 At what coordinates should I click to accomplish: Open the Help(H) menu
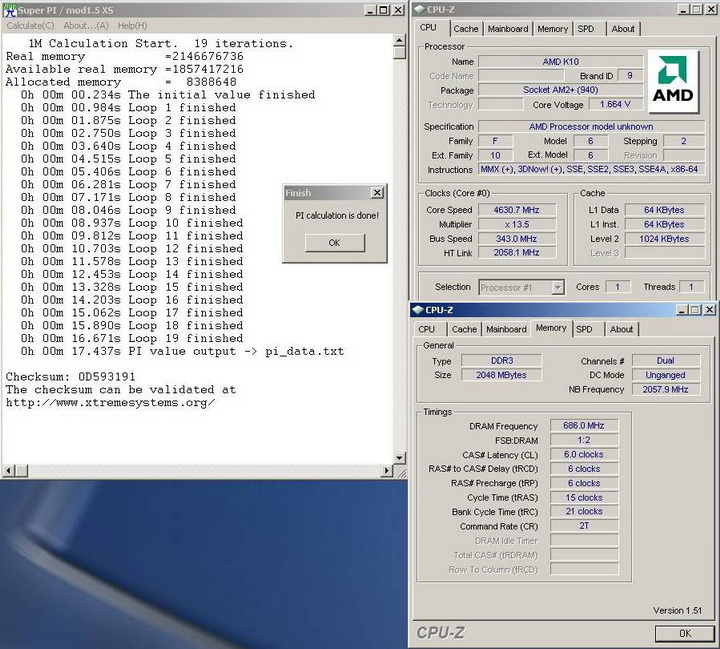coord(132,25)
